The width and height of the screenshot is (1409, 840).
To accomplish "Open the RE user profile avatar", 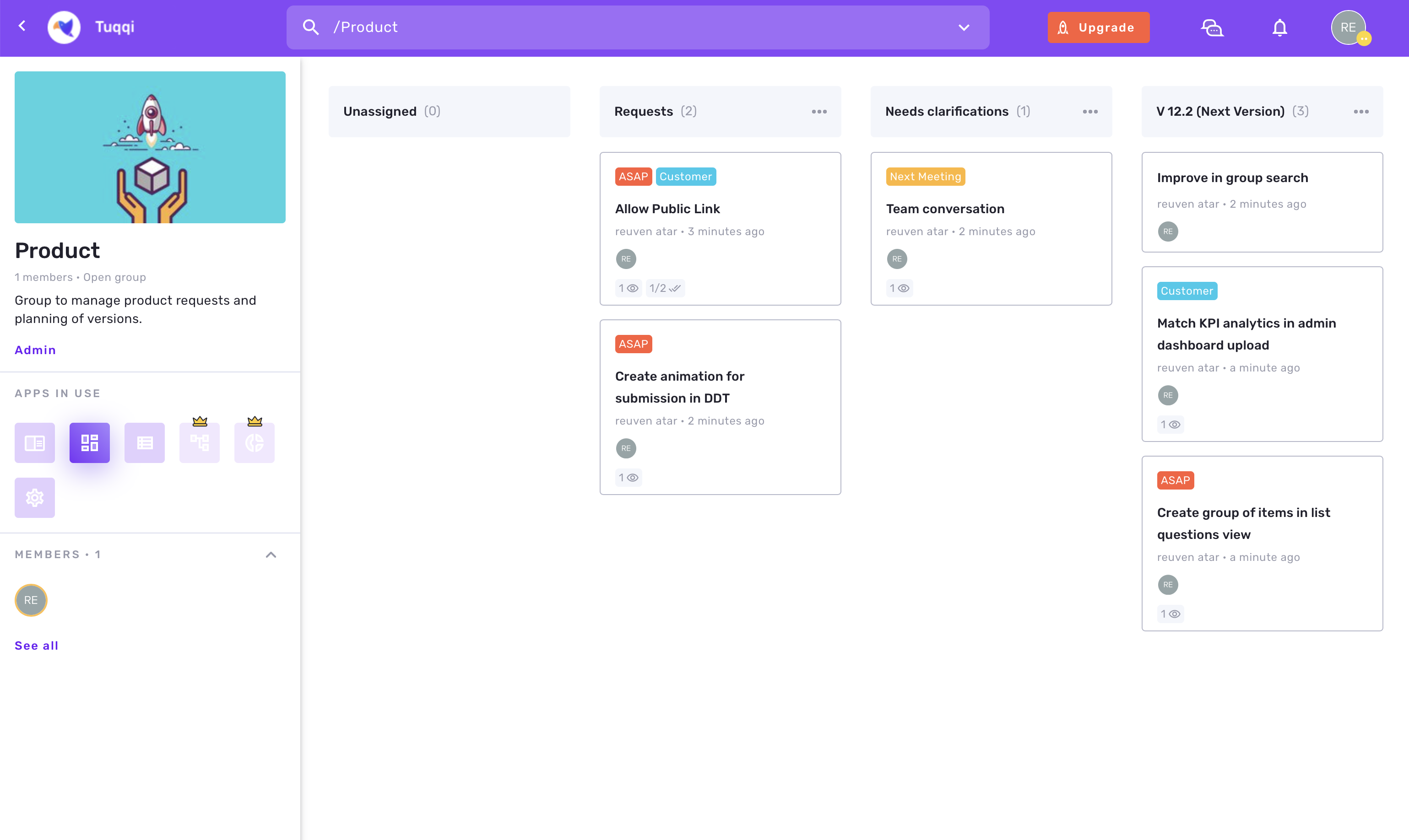I will tap(1349, 27).
